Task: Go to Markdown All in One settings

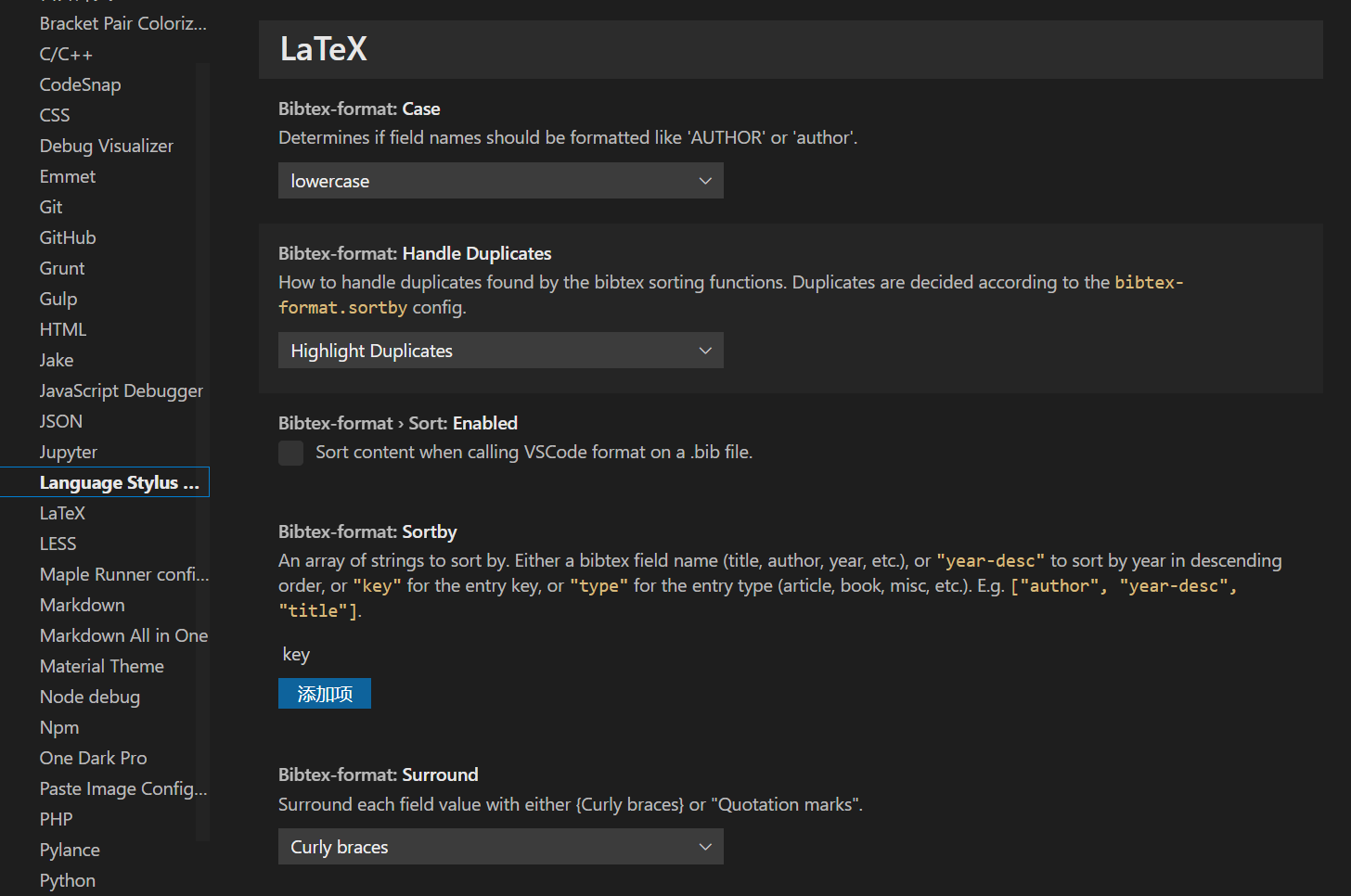Action: point(123,635)
